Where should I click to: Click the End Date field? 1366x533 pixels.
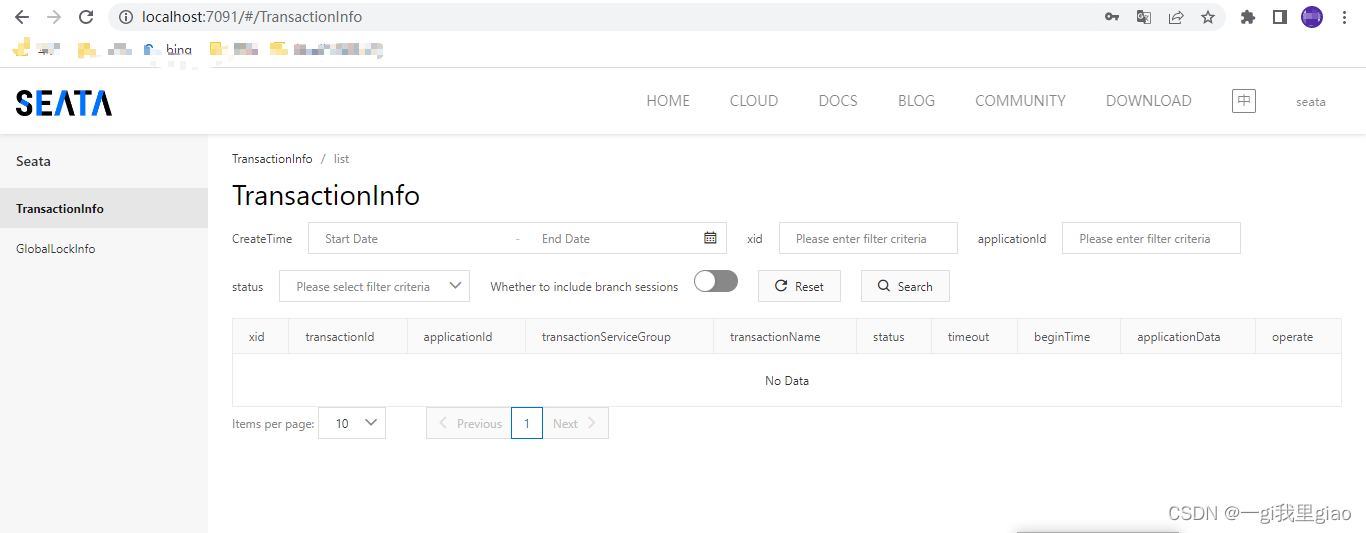610,239
